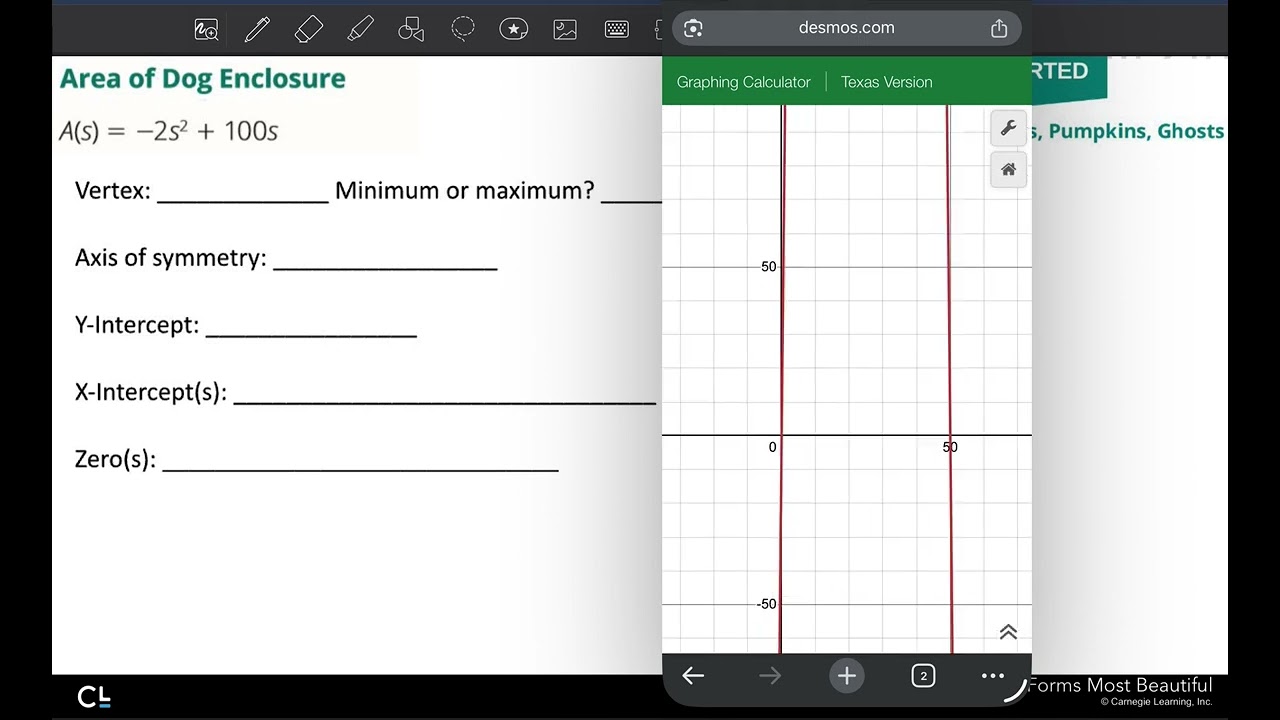This screenshot has width=1280, height=720.
Task: Select the keyboard text tool
Action: [x=616, y=30]
